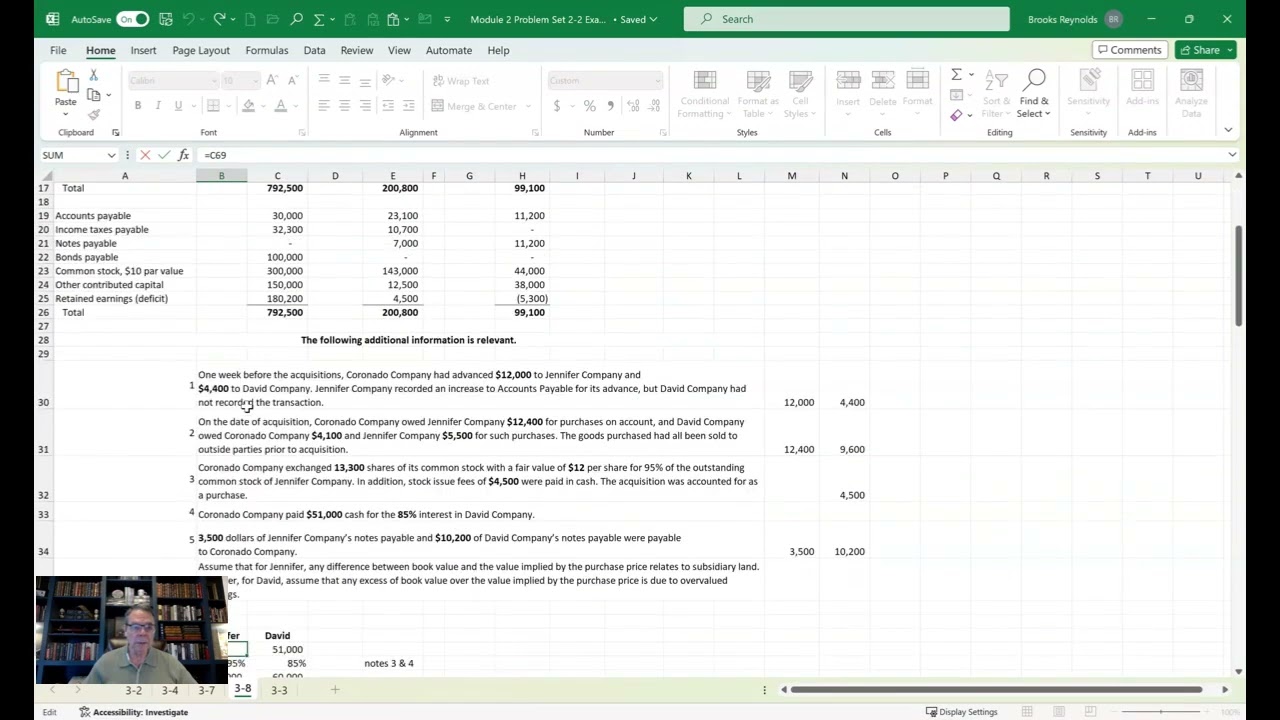Open the Automate tab
The image size is (1280, 720).
(x=449, y=50)
